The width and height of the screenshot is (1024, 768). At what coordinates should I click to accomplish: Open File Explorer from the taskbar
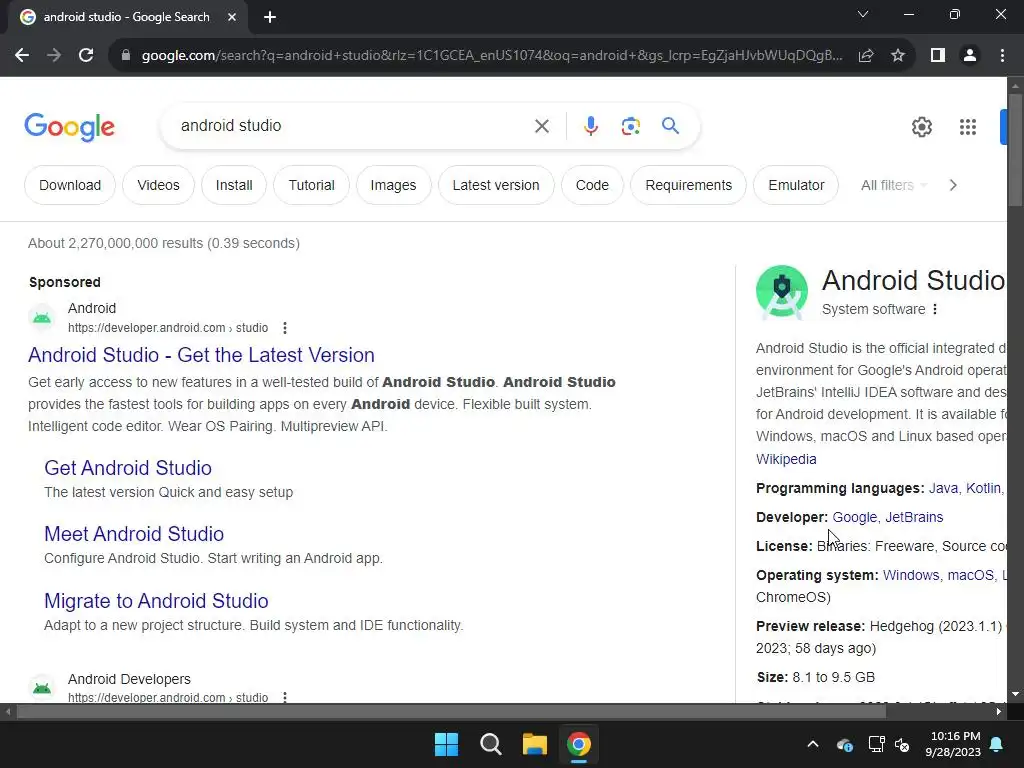click(534, 744)
